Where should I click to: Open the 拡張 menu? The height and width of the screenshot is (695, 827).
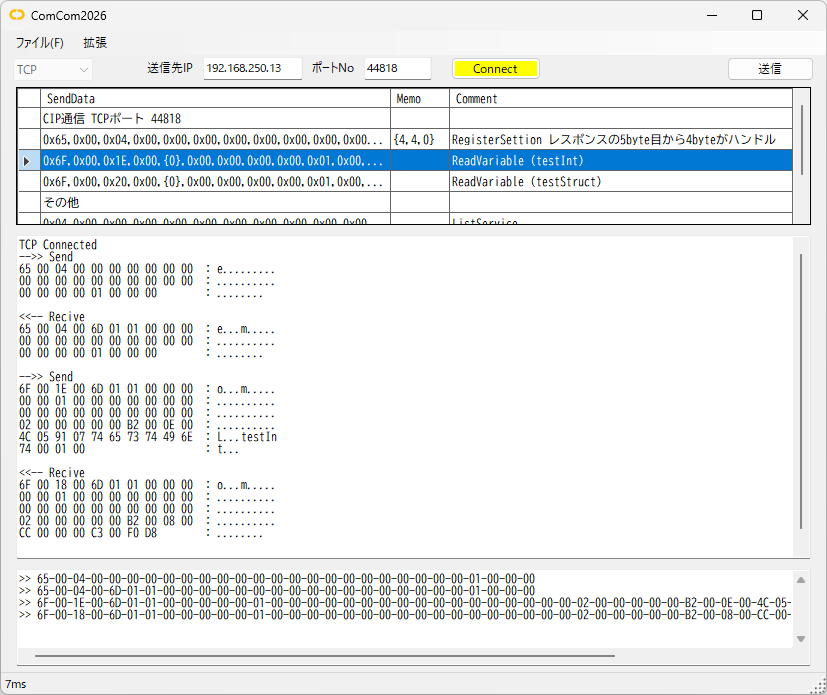click(x=95, y=43)
